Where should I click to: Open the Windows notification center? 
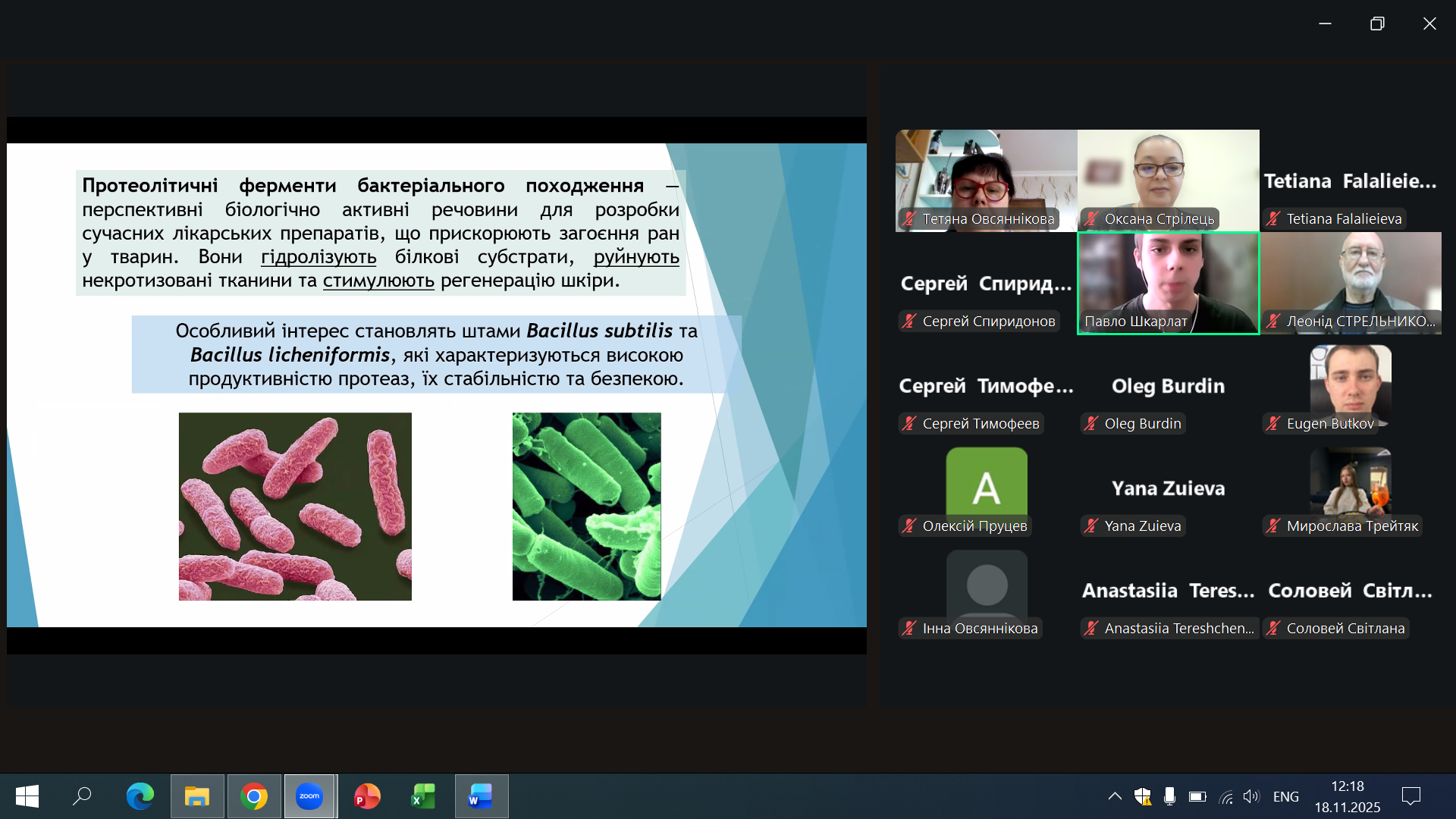pyautogui.click(x=1411, y=796)
